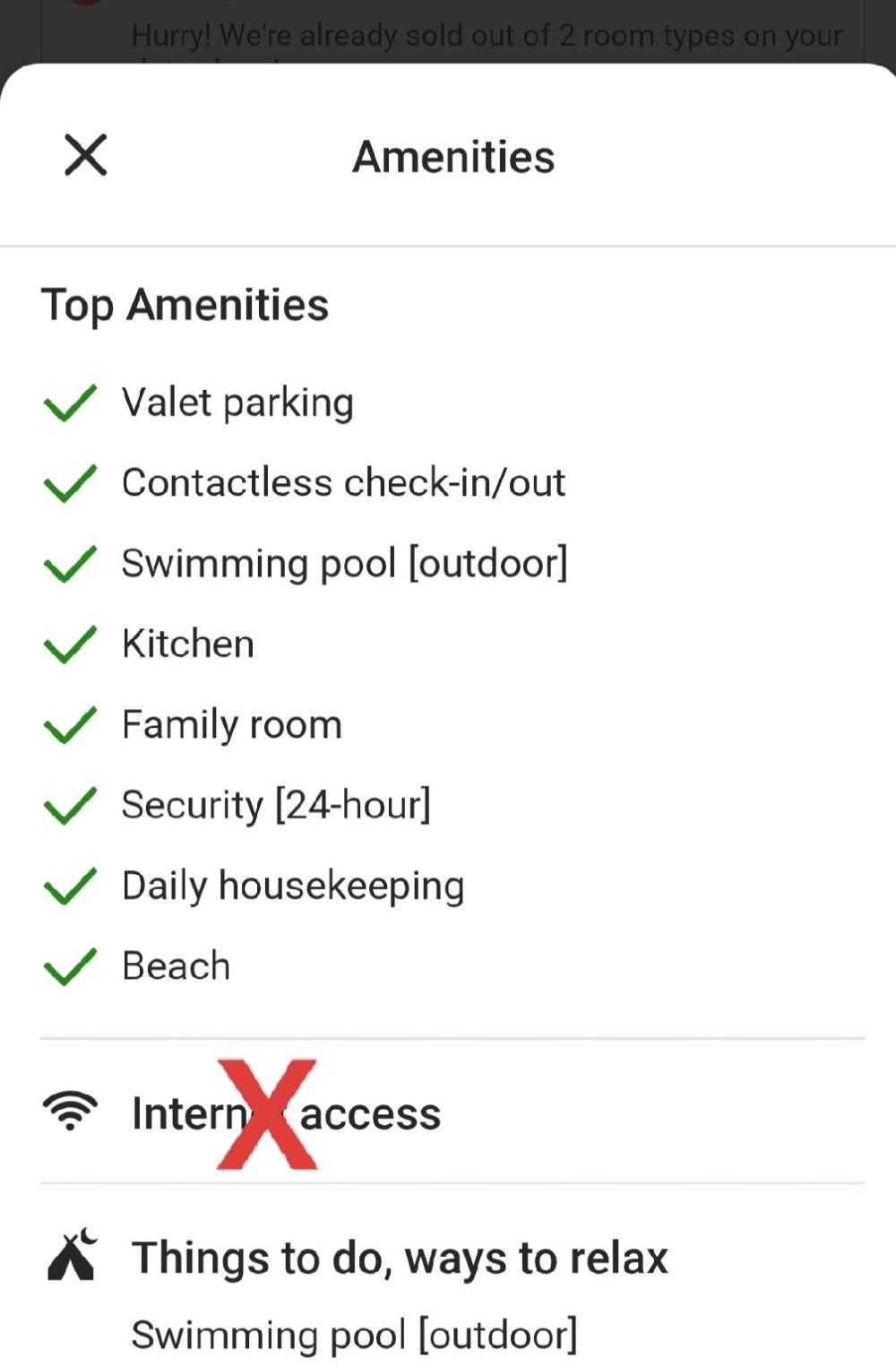Tap the Valet parking amenity text

click(237, 402)
